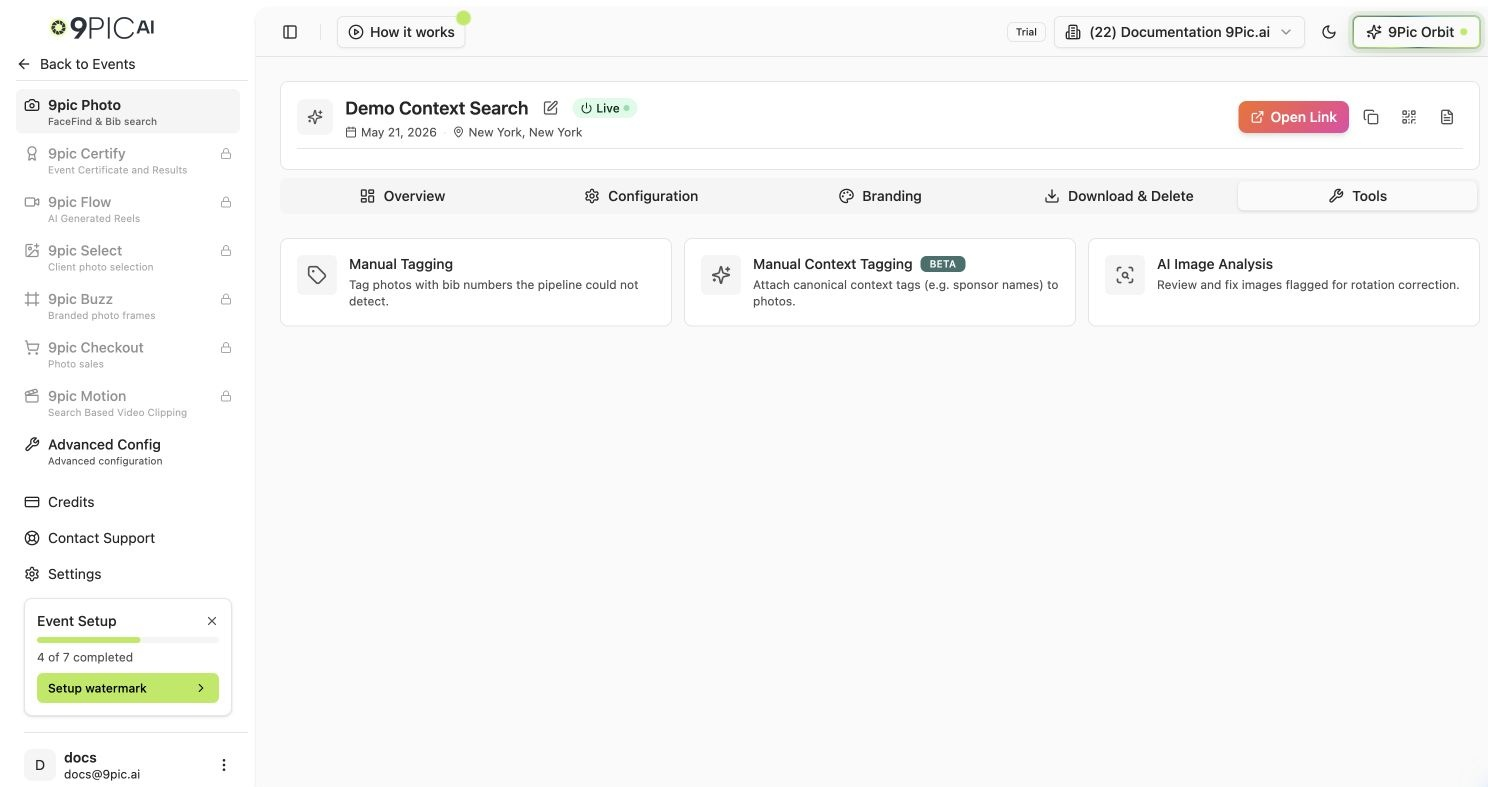This screenshot has height=787, width=1488.
Task: Switch to dark mode moon icon
Action: [x=1329, y=32]
